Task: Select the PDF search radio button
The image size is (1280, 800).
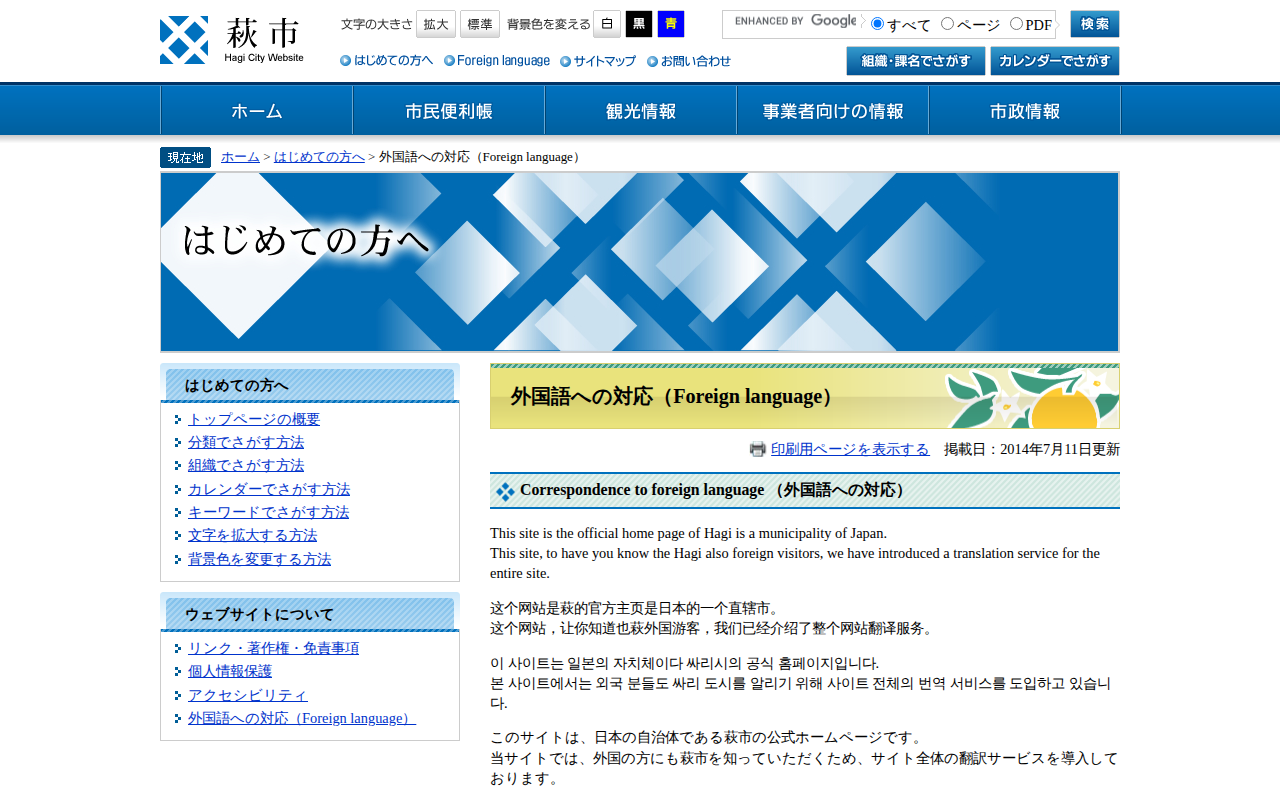Action: (1016, 24)
